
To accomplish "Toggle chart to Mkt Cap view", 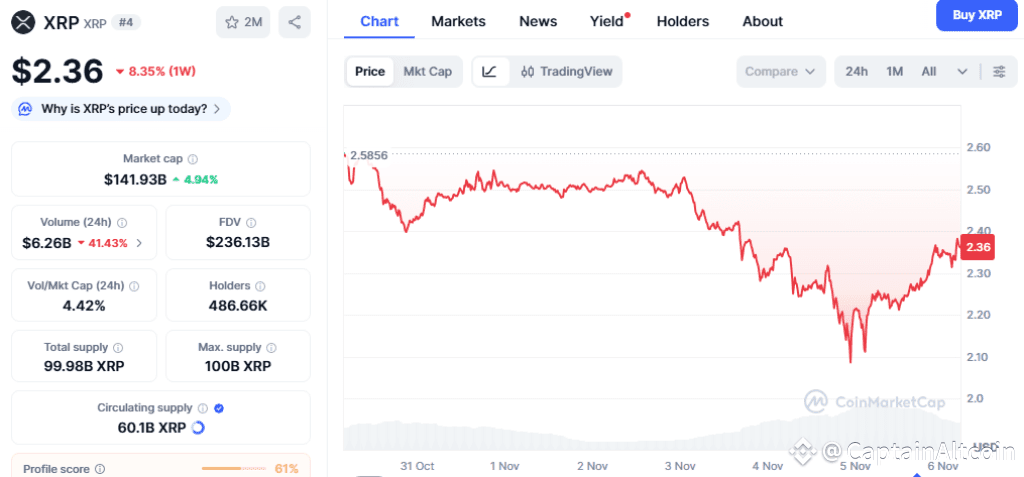I will (x=427, y=72).
